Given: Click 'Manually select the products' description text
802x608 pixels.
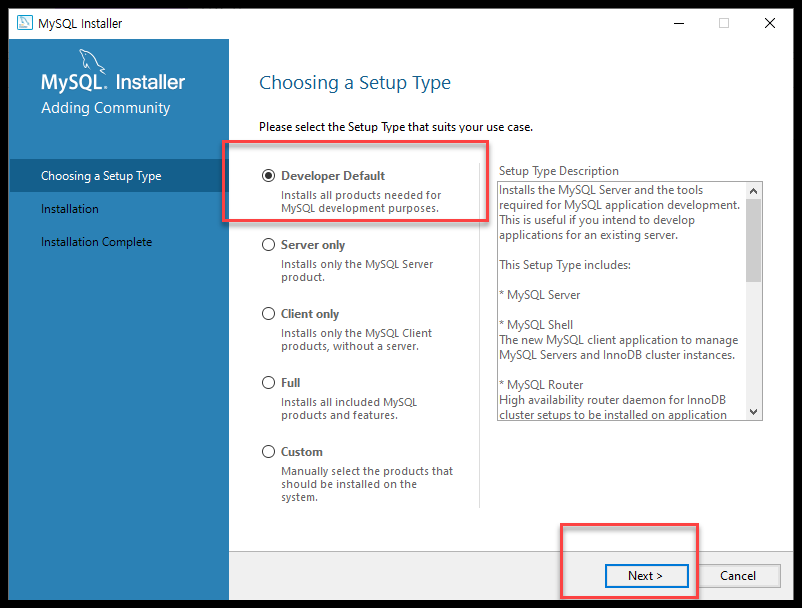Looking at the screenshot, I should (367, 484).
